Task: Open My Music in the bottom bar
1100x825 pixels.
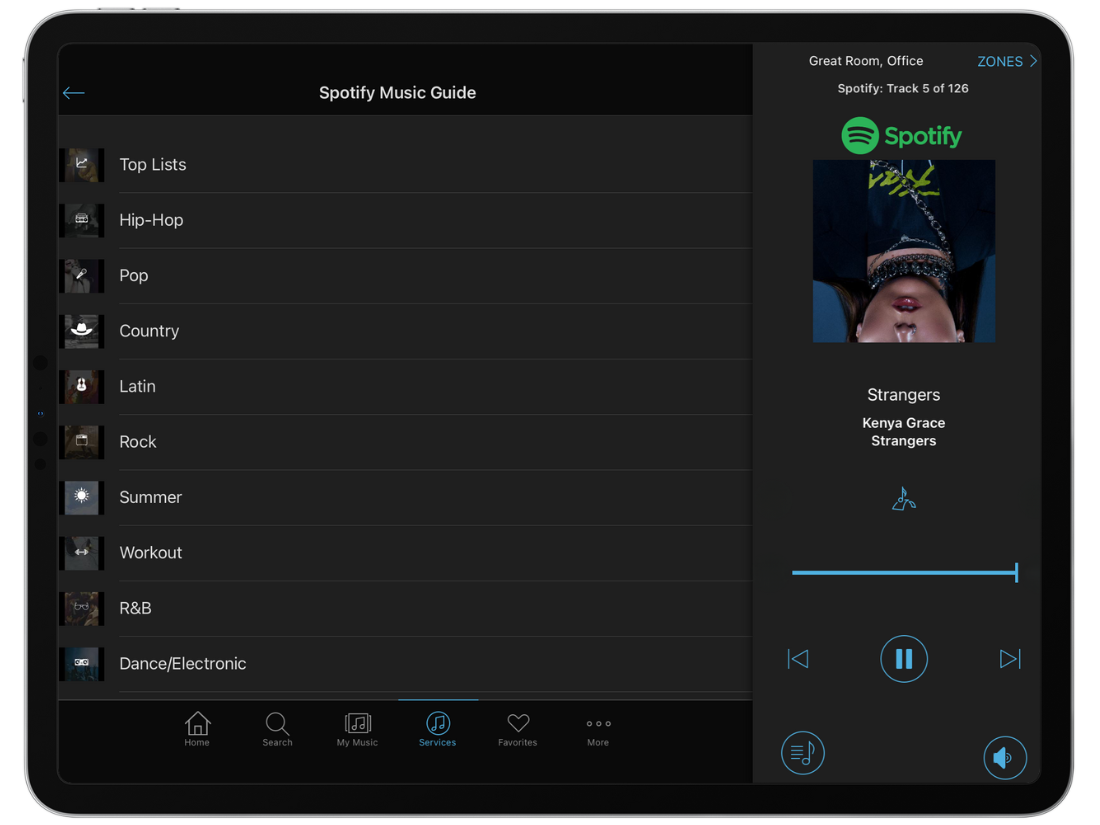Action: point(357,728)
